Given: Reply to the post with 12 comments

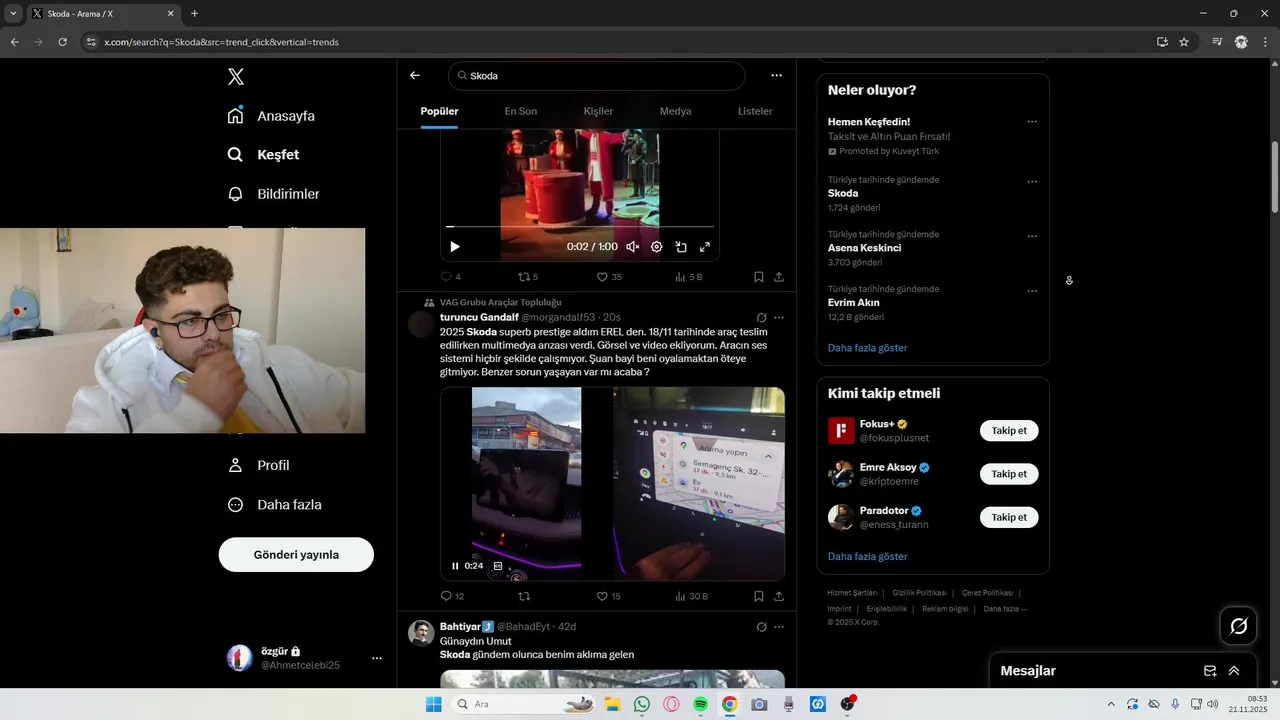Looking at the screenshot, I should click(x=452, y=596).
